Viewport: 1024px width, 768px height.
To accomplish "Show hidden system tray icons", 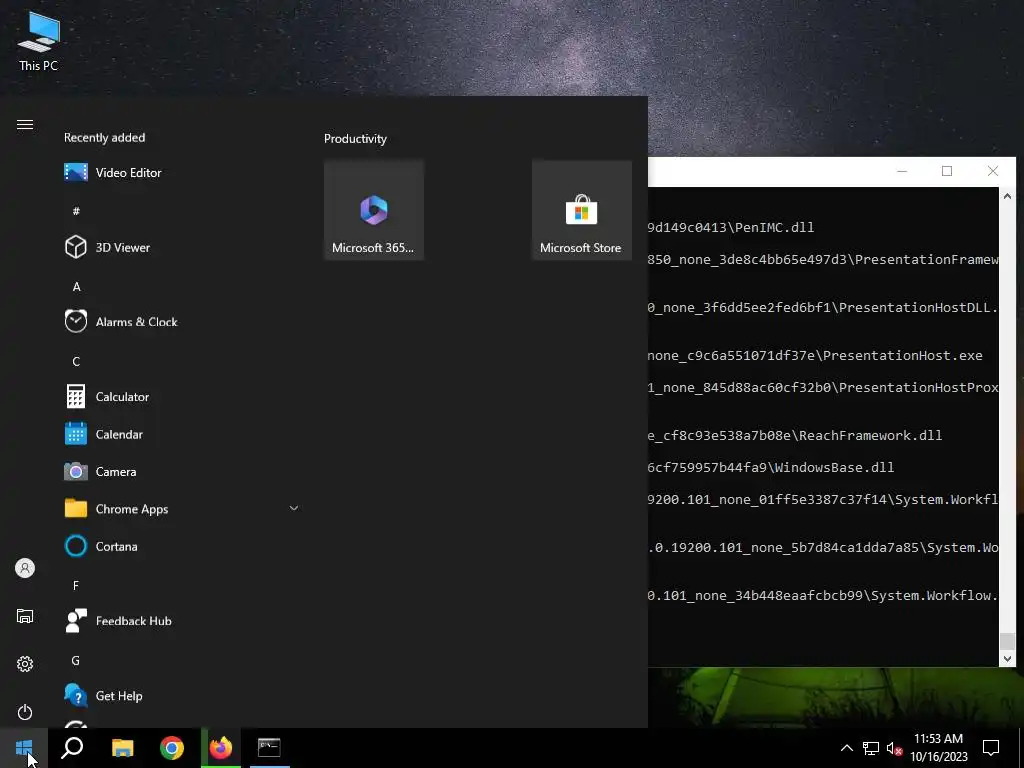I will pos(846,748).
